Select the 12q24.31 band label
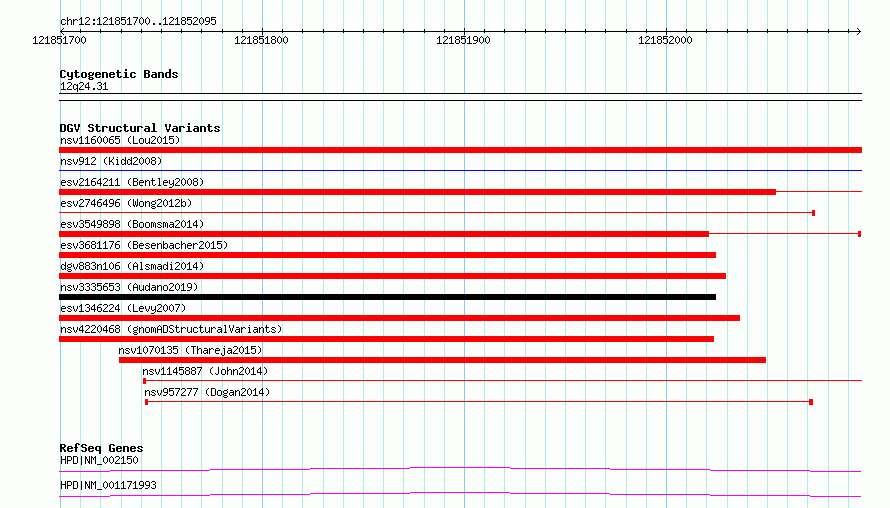Image resolution: width=890 pixels, height=508 pixels. pyautogui.click(x=84, y=86)
